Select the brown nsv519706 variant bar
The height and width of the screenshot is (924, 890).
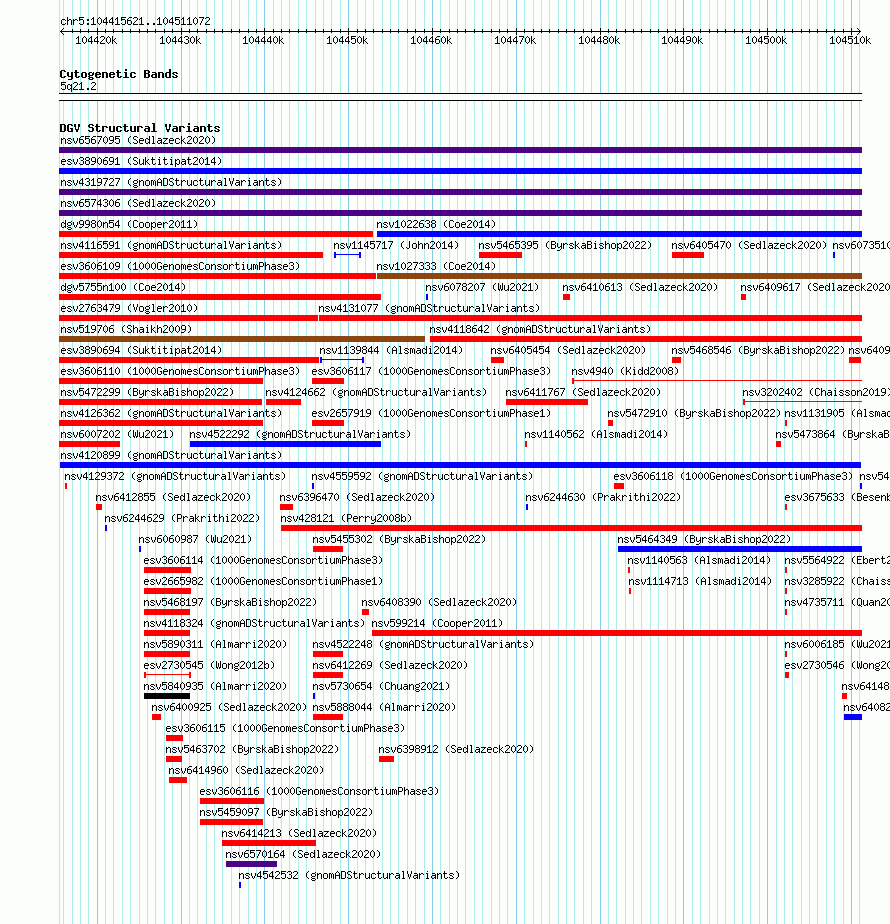pyautogui.click(x=242, y=339)
